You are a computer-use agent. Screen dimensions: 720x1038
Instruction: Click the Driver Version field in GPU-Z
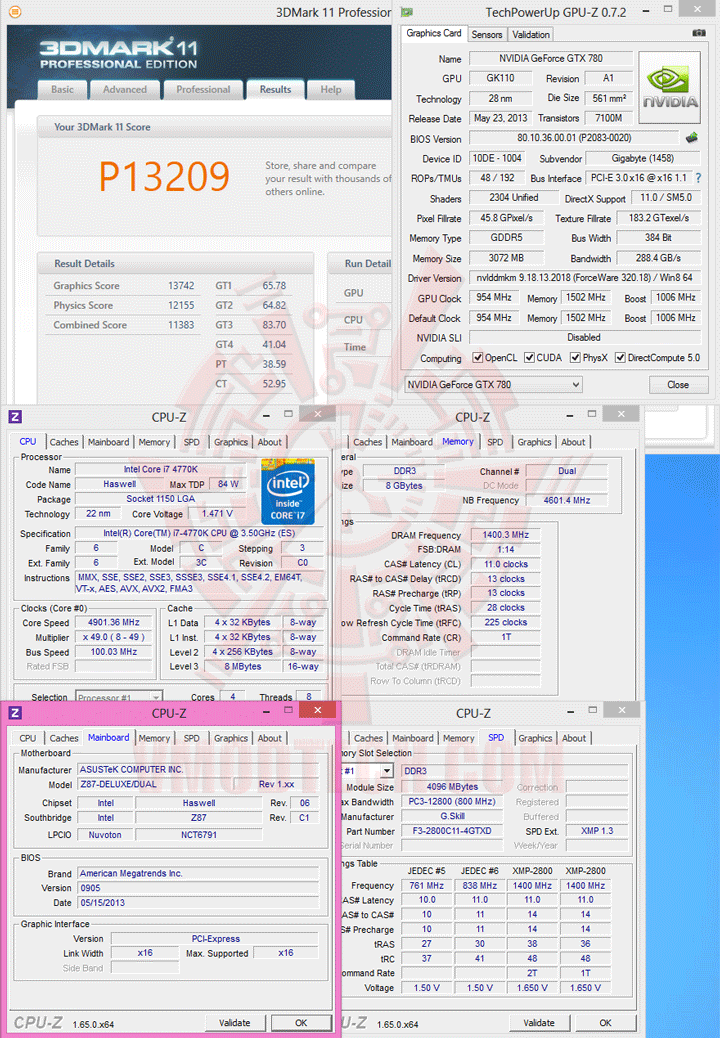(584, 278)
